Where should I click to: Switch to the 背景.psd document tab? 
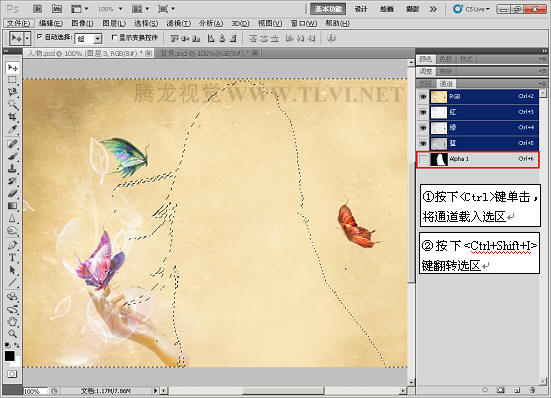click(x=206, y=53)
